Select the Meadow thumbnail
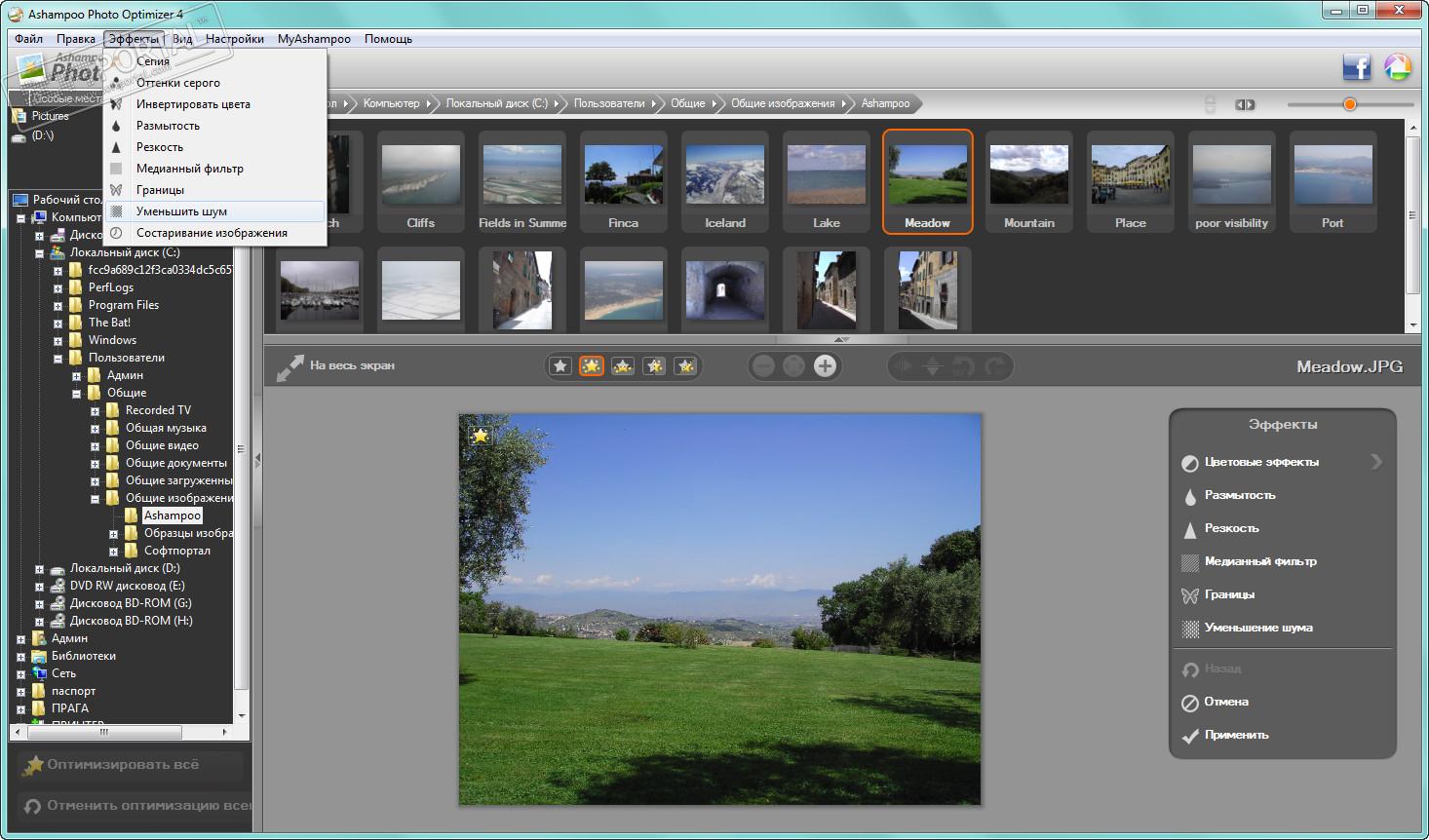 928,182
